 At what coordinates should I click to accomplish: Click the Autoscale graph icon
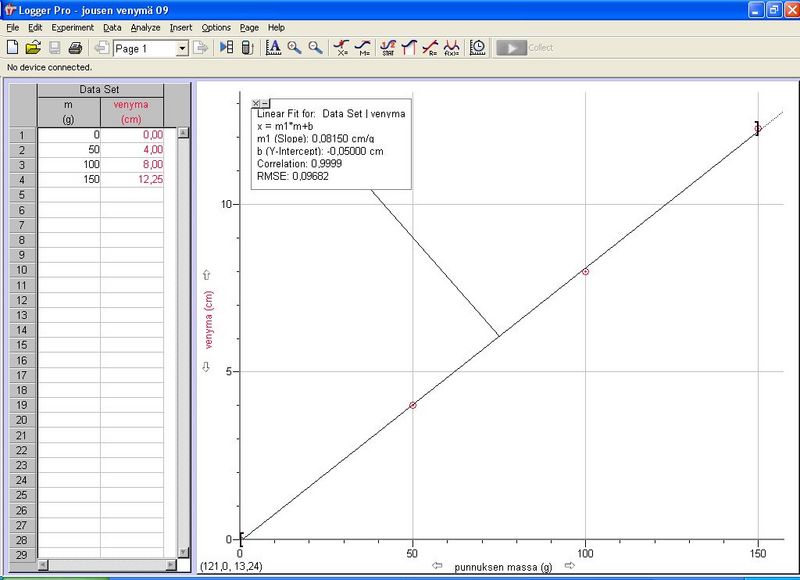273,48
